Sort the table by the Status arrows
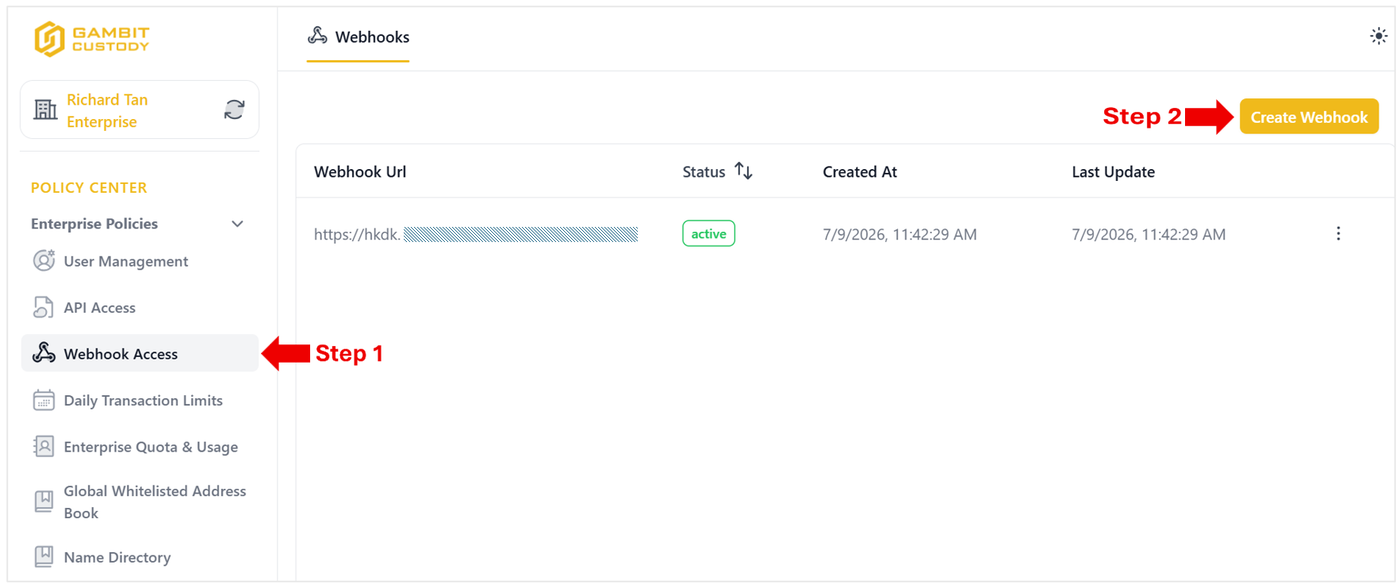Image resolution: width=1400 pixels, height=588 pixels. point(743,171)
